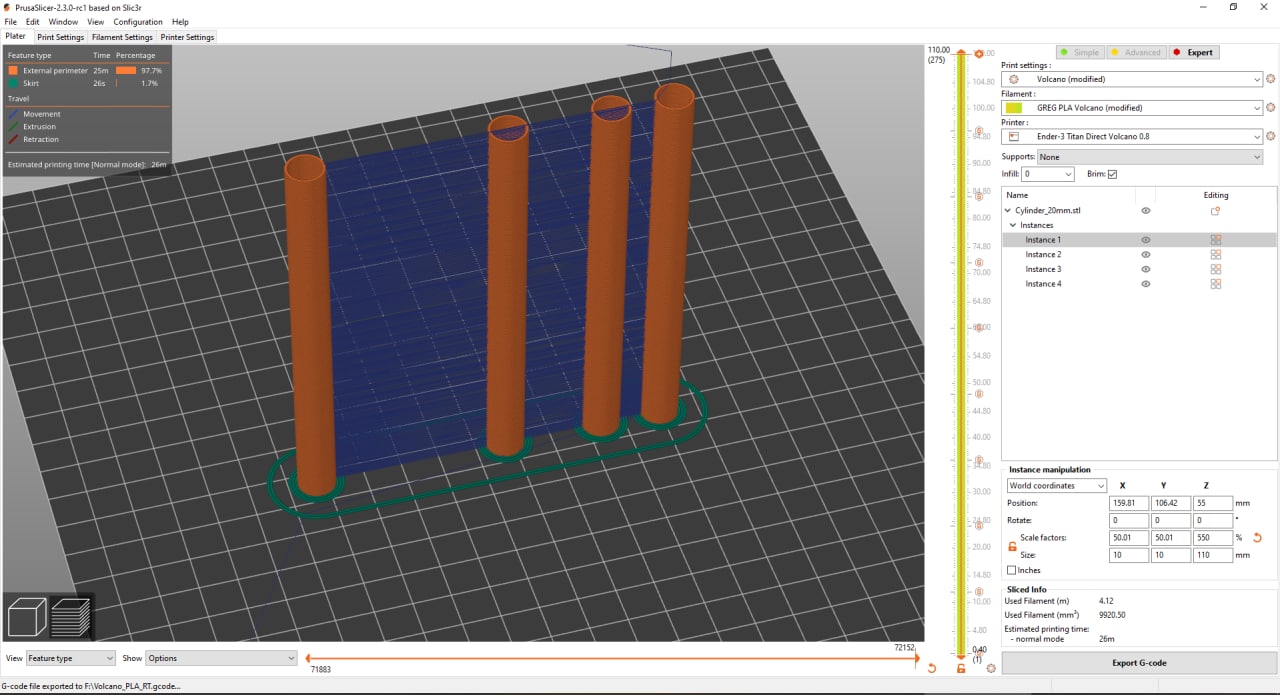The height and width of the screenshot is (695, 1280).
Task: Click the Position X input field
Action: pos(1129,503)
